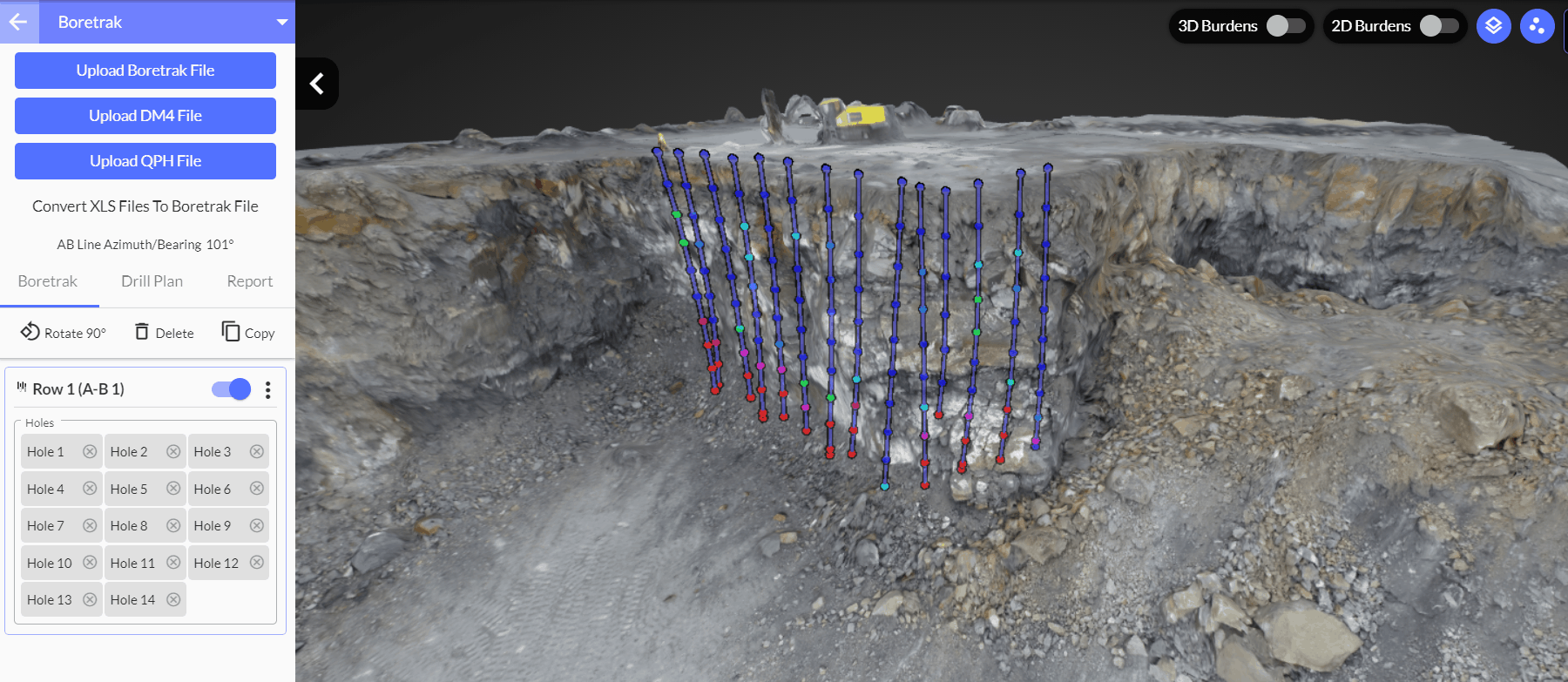The width and height of the screenshot is (1568, 682).
Task: Remove Hole 12 with its X icon
Action: pos(257,563)
